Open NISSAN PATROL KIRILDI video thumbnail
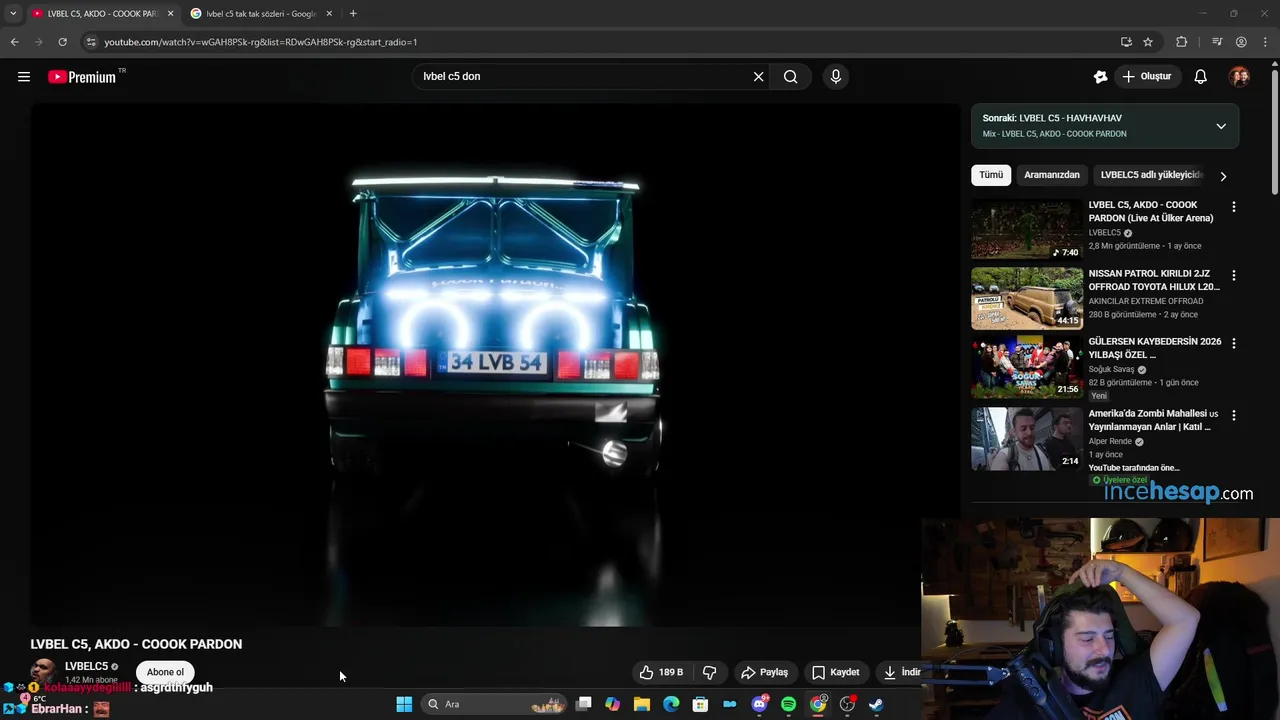Image resolution: width=1280 pixels, height=720 pixels. [1027, 298]
